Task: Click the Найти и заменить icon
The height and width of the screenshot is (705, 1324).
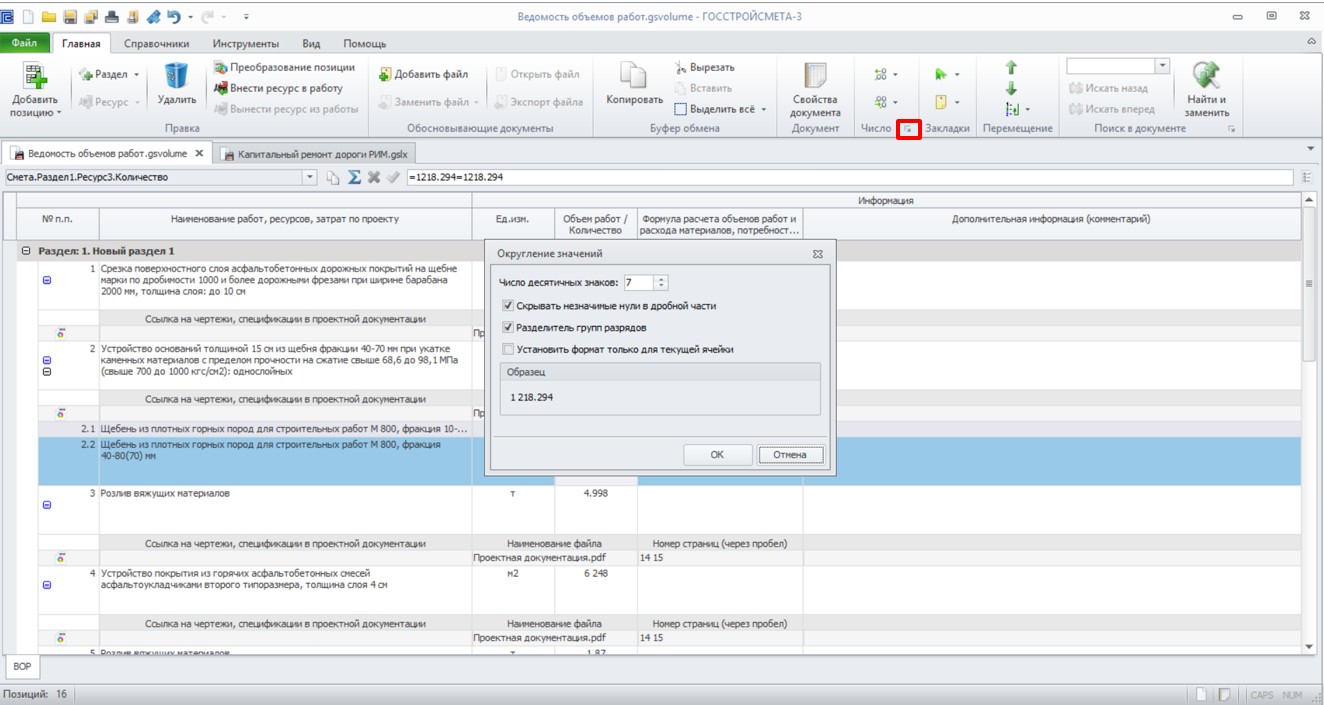Action: click(1207, 76)
